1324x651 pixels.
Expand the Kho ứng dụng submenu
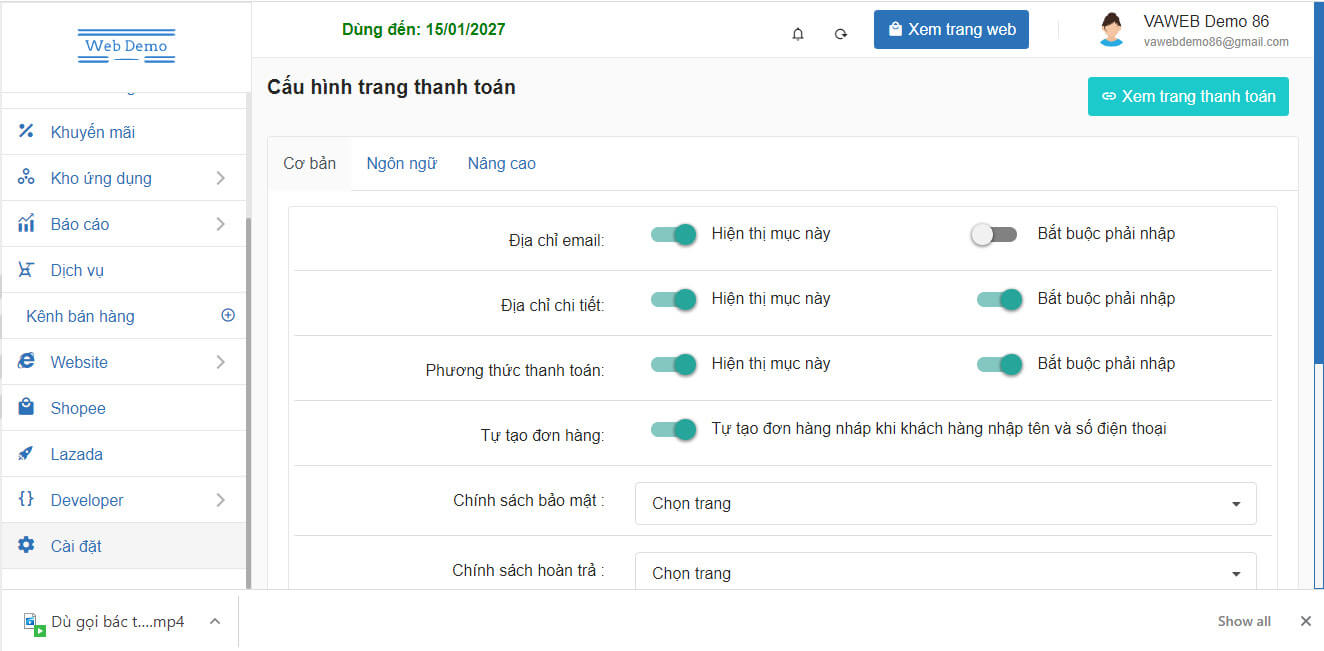click(220, 178)
